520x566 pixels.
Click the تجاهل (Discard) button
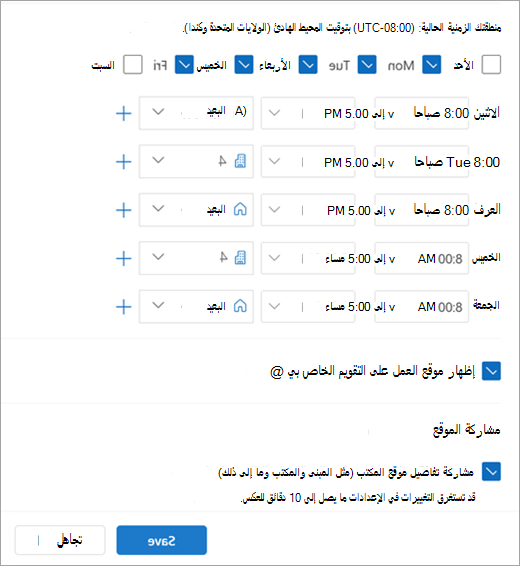pos(60,540)
